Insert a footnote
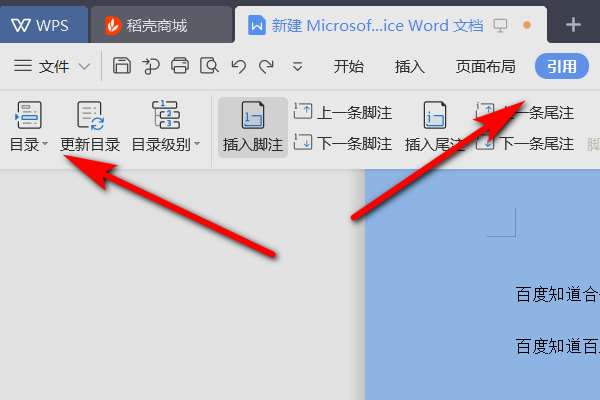The width and height of the screenshot is (600, 400). coord(253,127)
